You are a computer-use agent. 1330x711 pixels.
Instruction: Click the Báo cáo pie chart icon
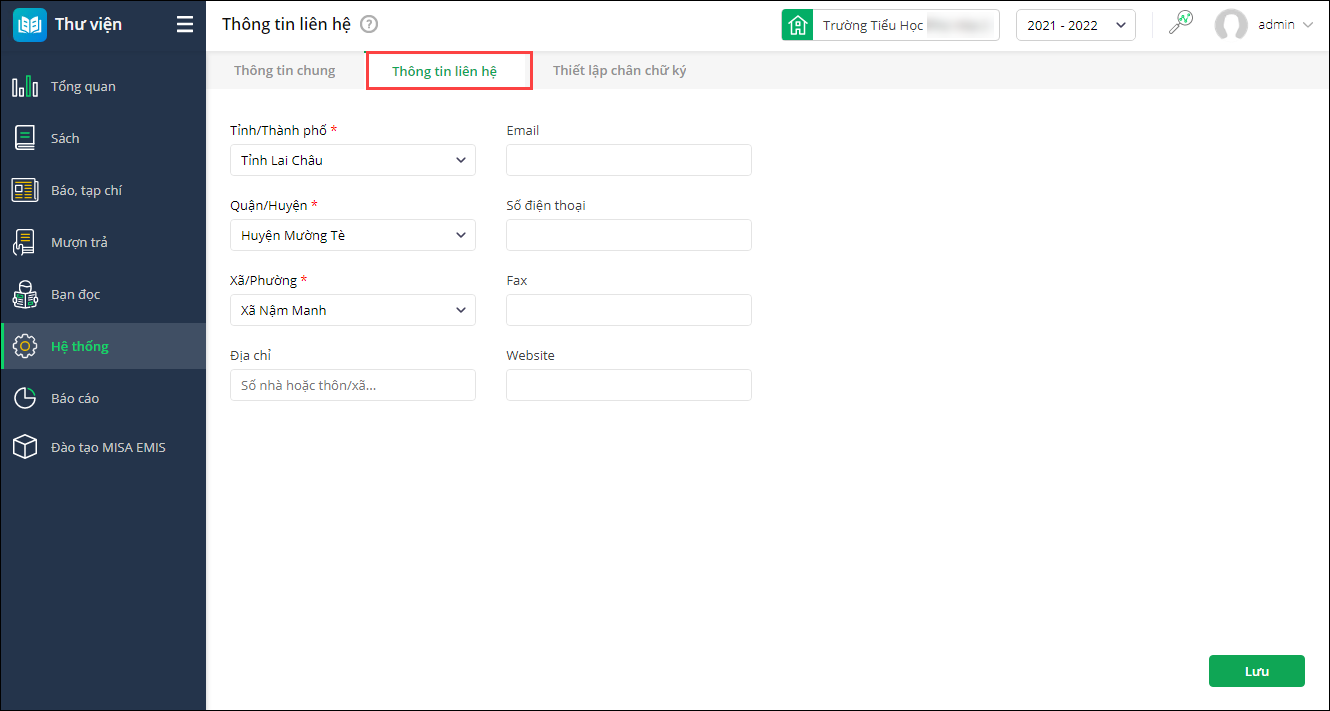click(x=25, y=398)
